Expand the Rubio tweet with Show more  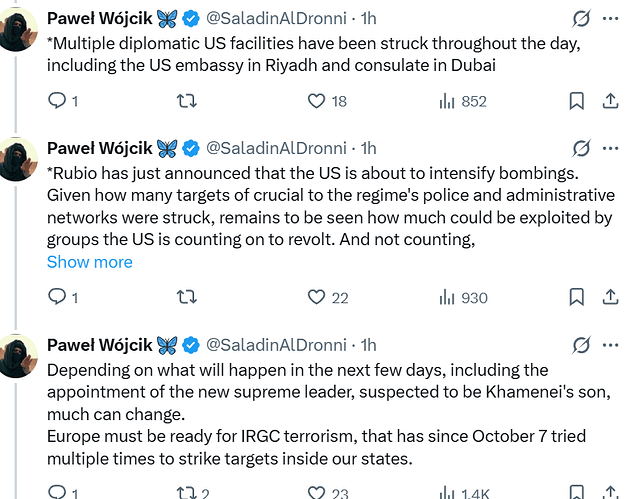point(89,262)
